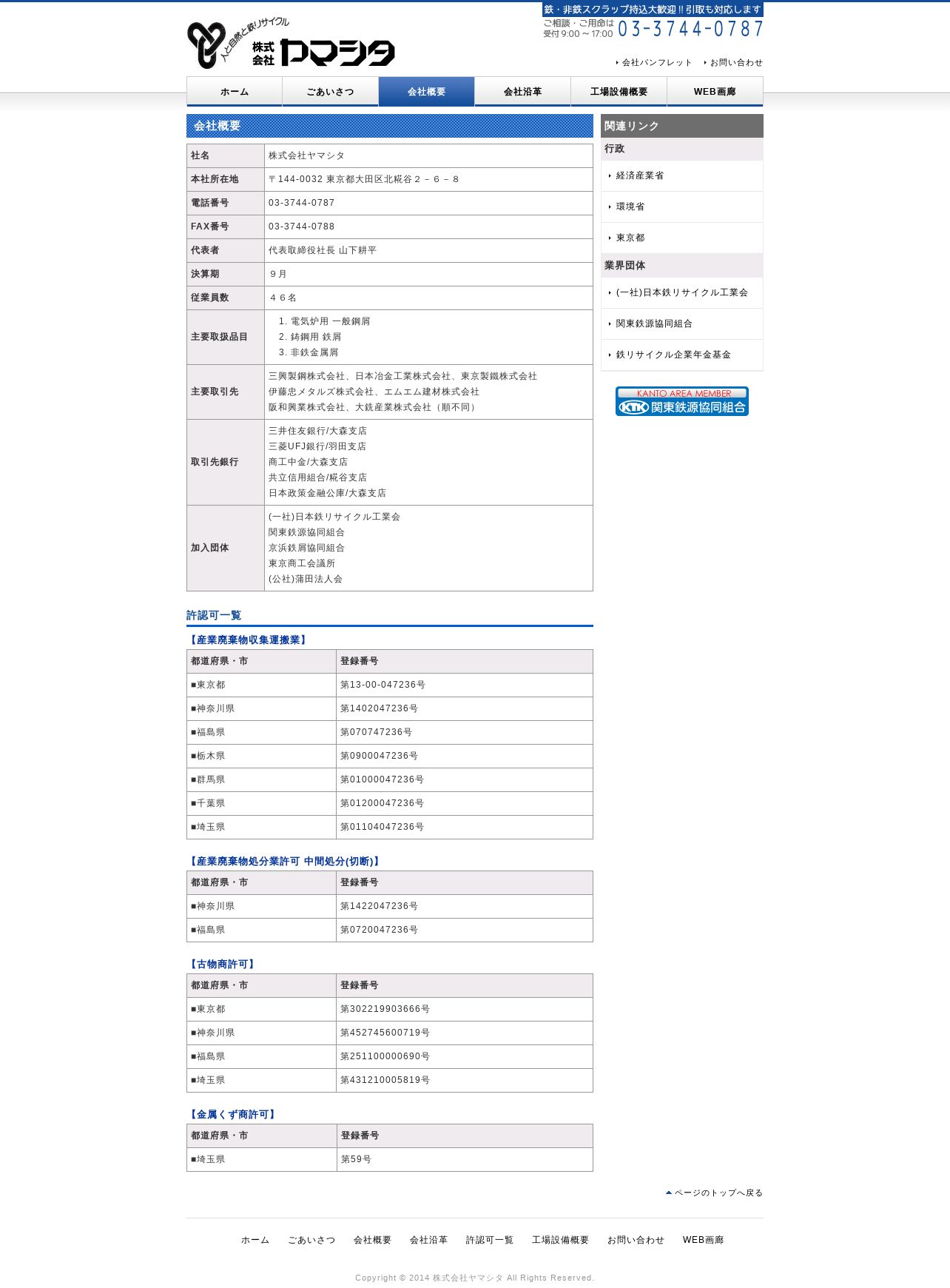This screenshot has width=950, height=1288.
Task: Click the copyright notice at the bottom
Action: [474, 1278]
